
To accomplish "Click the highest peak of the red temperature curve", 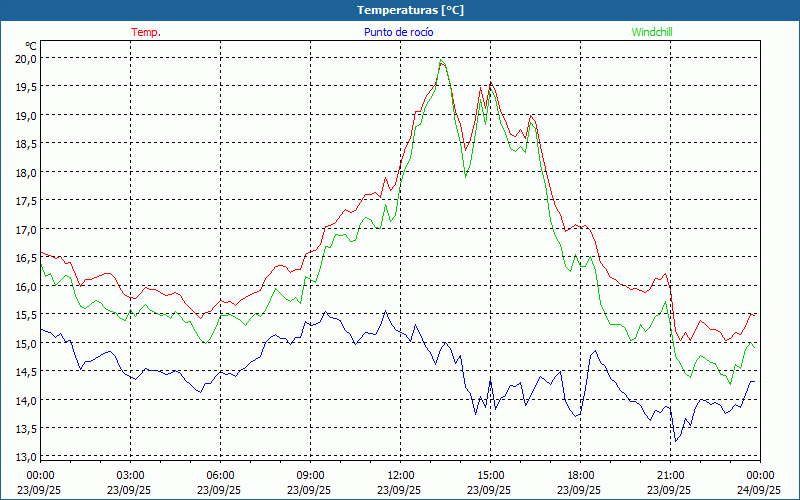I will point(441,62).
